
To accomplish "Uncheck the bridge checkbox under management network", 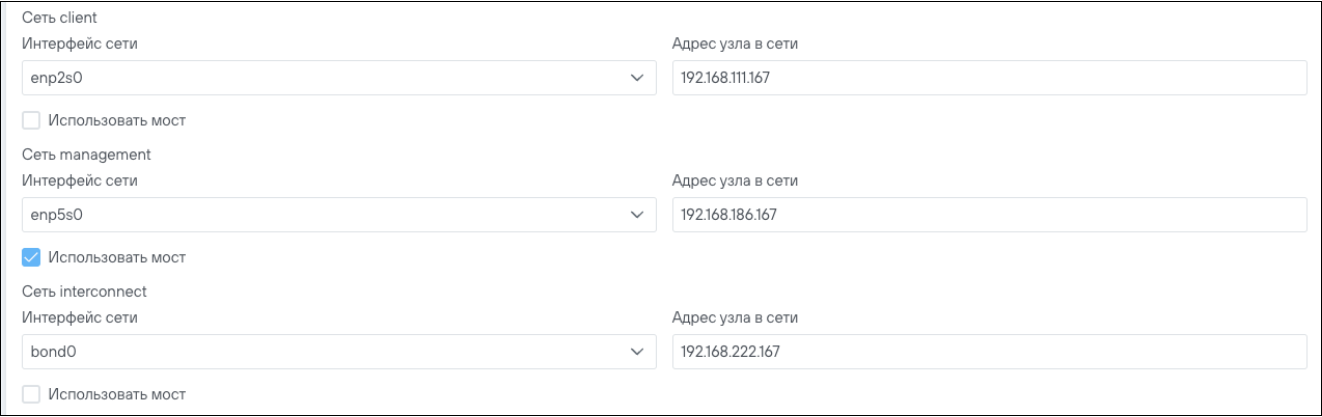I will [x=31, y=258].
